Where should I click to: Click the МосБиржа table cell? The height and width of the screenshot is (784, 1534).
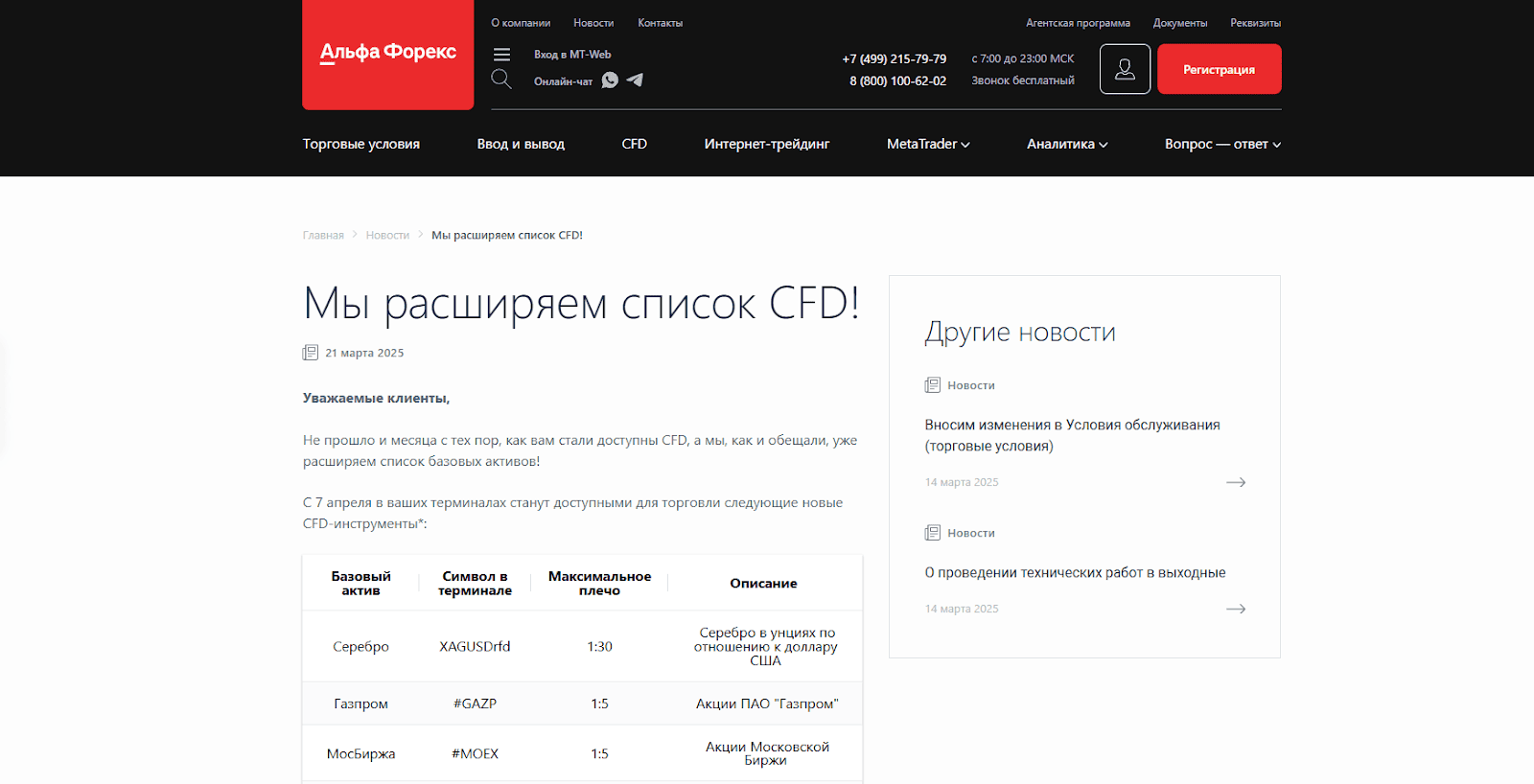pos(360,753)
